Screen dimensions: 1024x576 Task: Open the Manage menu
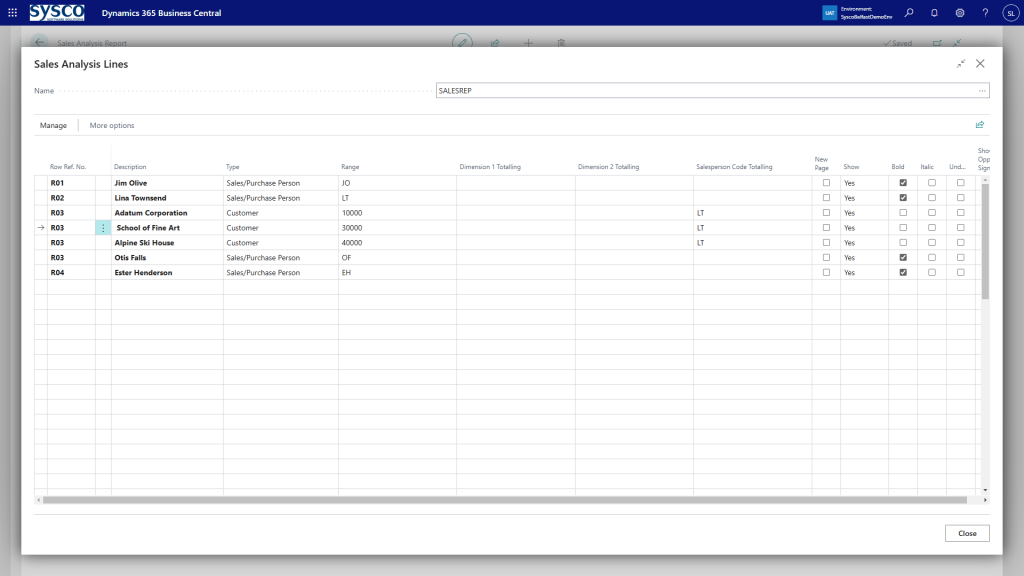[x=53, y=126]
